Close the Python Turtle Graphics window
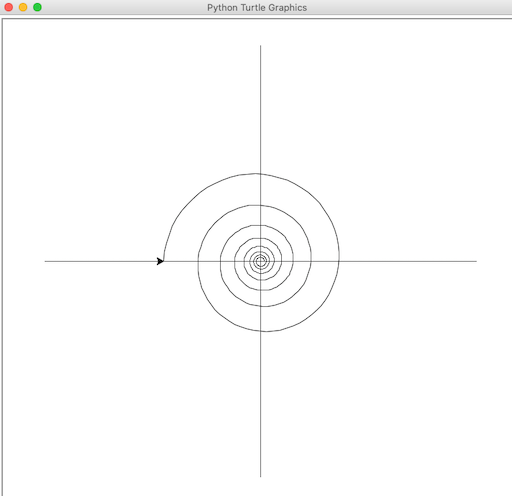Screen dimensions: 512x496 tap(9, 7)
